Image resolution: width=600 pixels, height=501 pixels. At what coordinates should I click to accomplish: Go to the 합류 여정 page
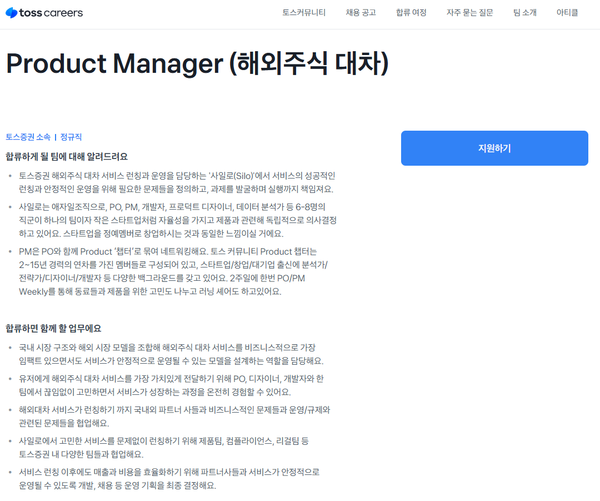click(411, 13)
